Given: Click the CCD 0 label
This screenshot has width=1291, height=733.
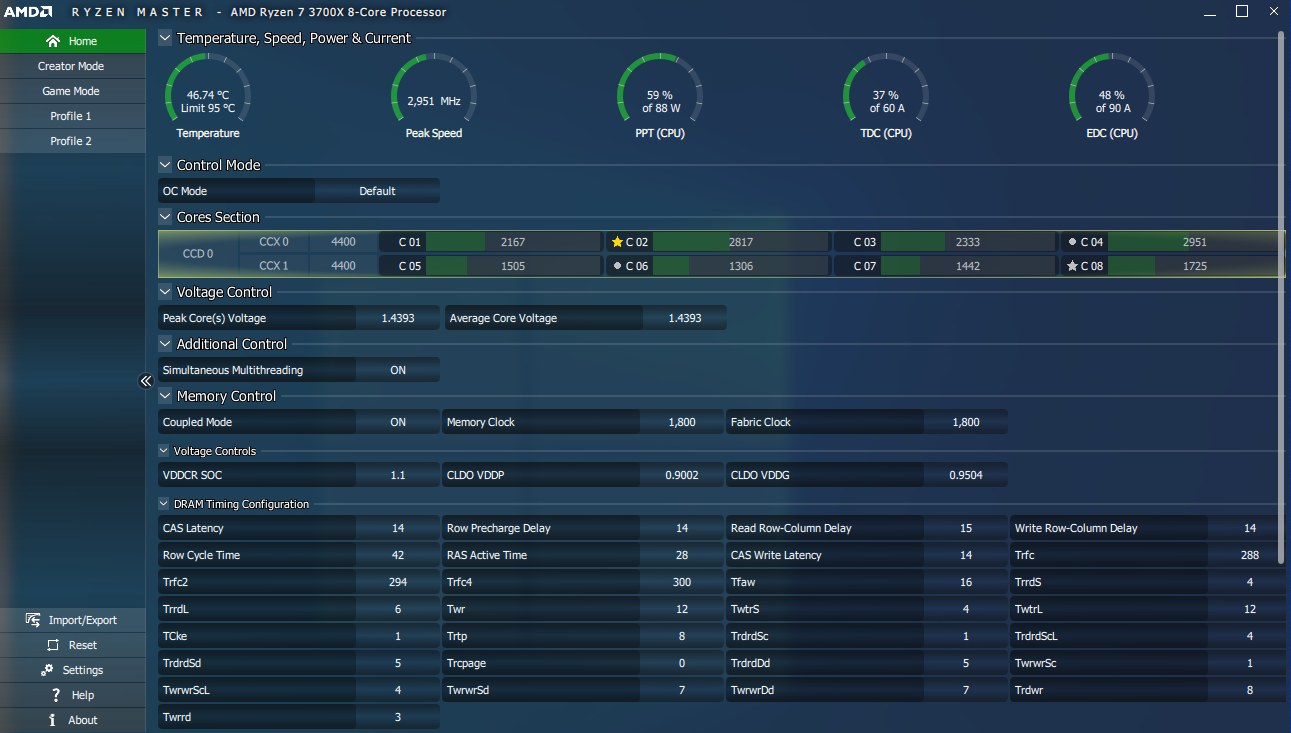Looking at the screenshot, I should click(198, 254).
